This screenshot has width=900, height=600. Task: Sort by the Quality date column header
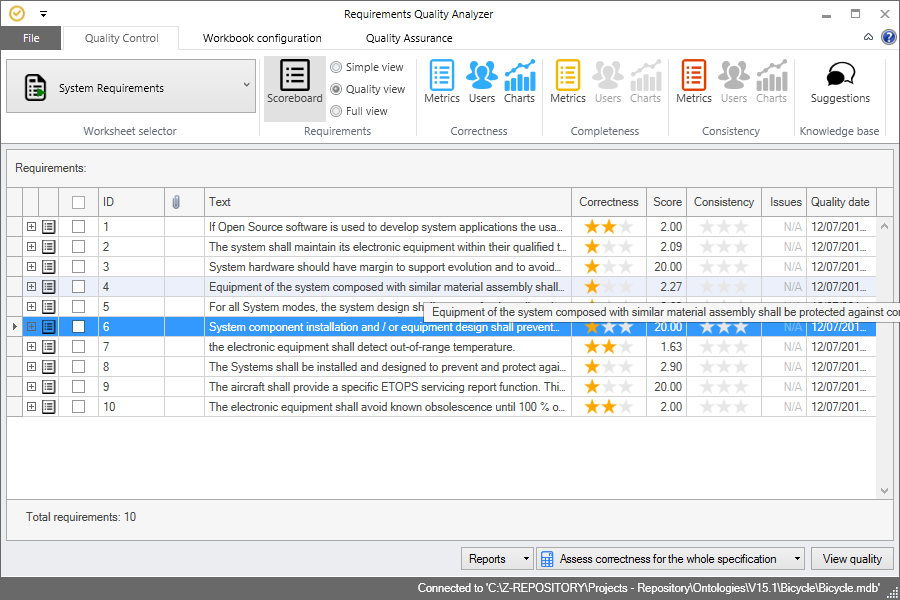tap(840, 202)
